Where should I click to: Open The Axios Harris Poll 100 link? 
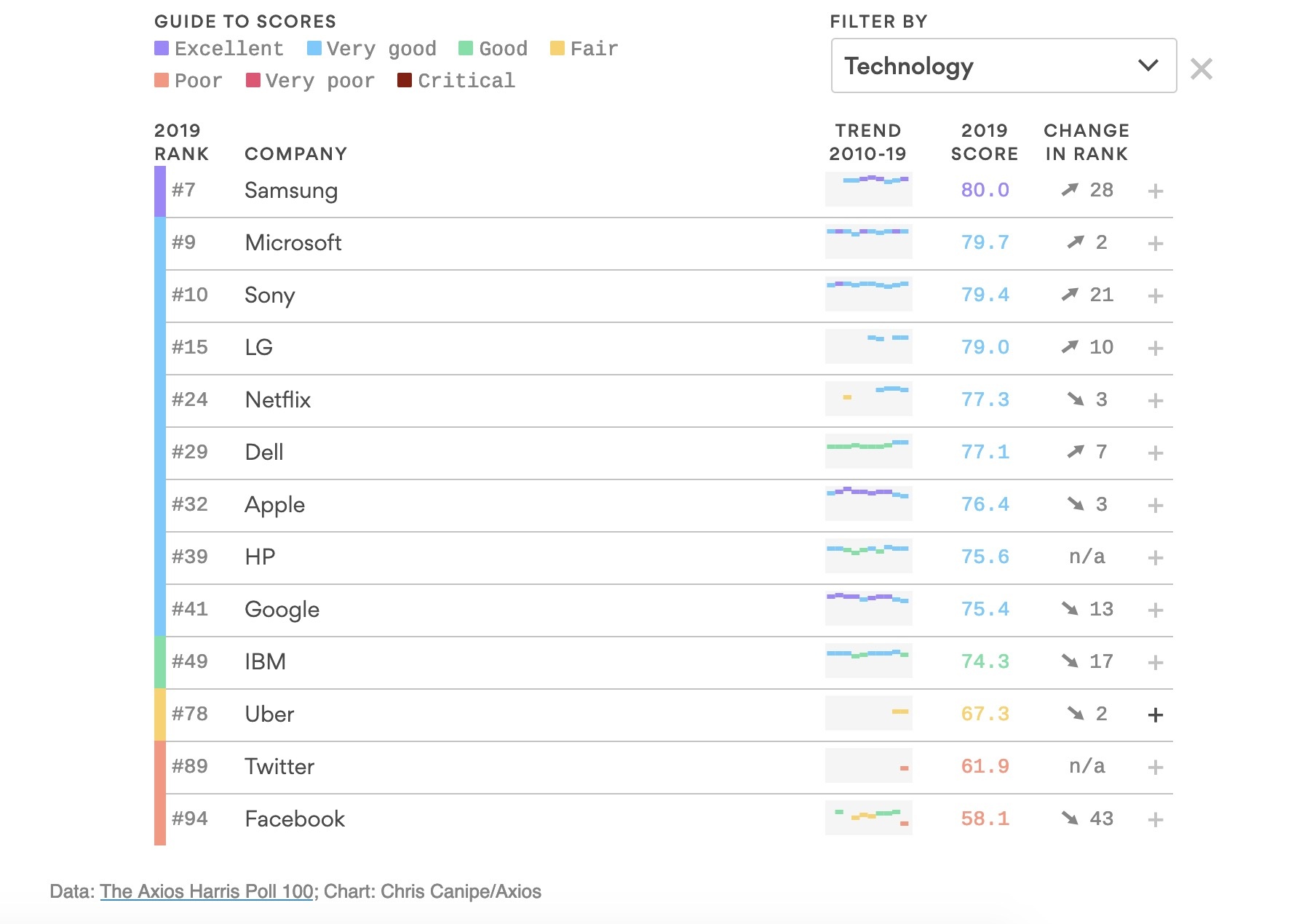(207, 891)
